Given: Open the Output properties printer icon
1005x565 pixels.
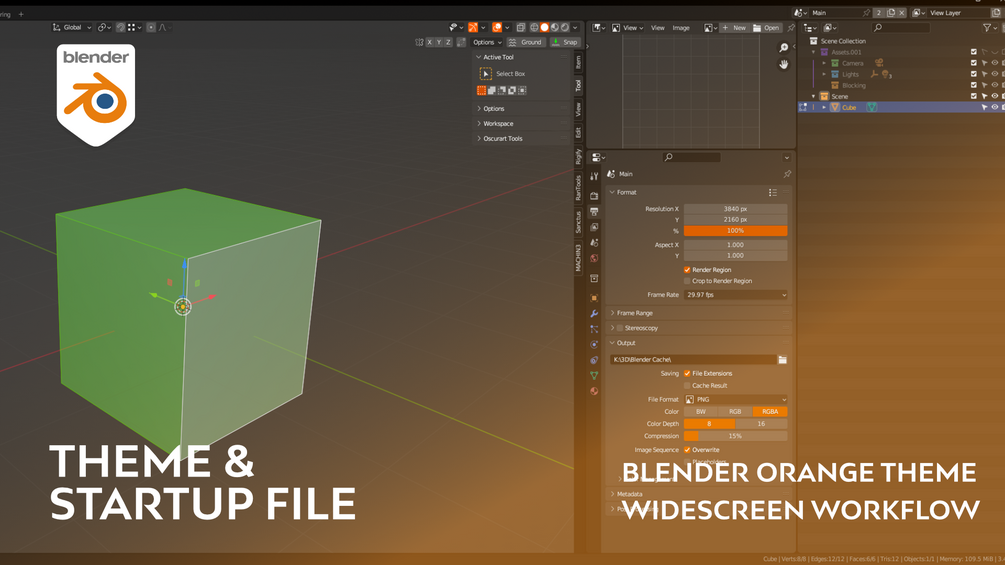Looking at the screenshot, I should tap(594, 211).
